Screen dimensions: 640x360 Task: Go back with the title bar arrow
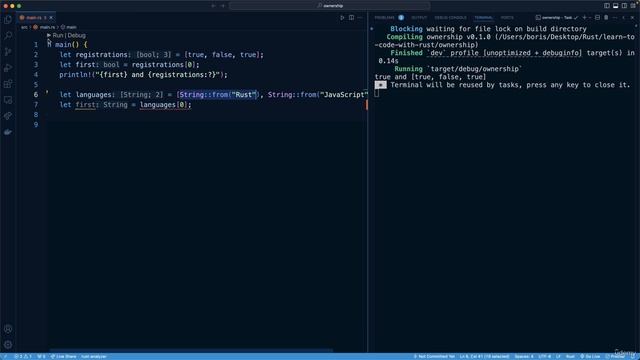pos(213,6)
